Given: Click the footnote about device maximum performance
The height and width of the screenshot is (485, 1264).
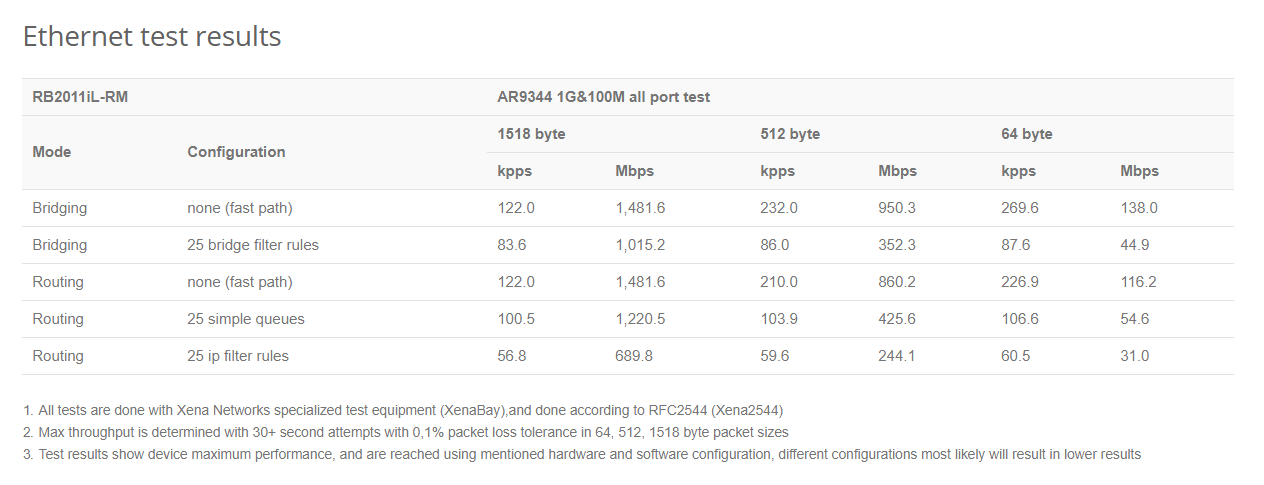Looking at the screenshot, I should pos(581,454).
